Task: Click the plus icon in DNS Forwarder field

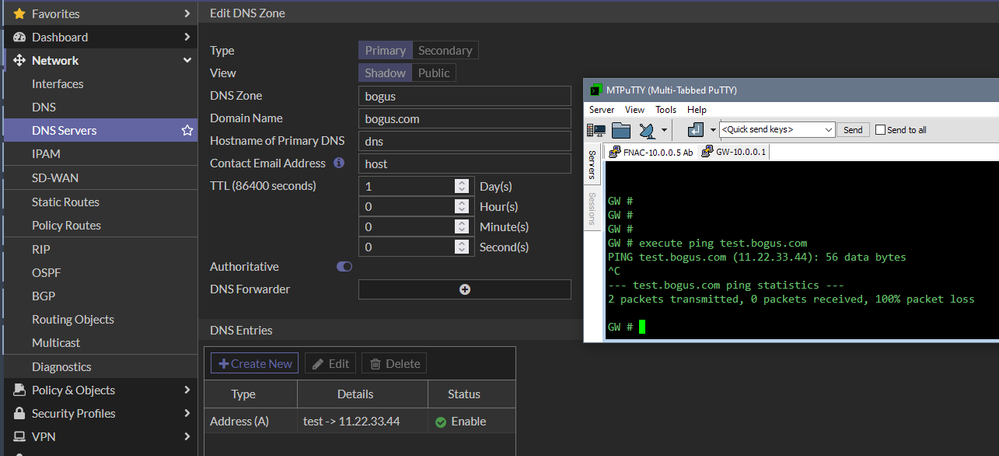Action: pos(465,289)
